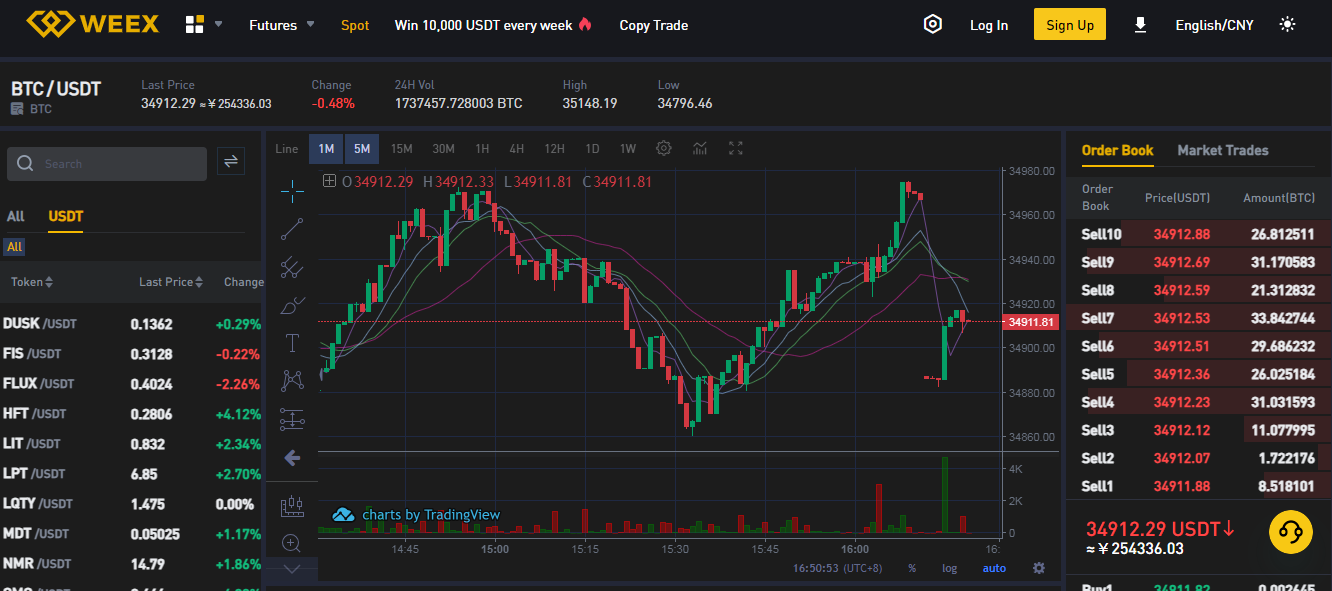Viewport: 1332px width, 591px height.
Task: Open chart settings gear icon
Action: 664,149
